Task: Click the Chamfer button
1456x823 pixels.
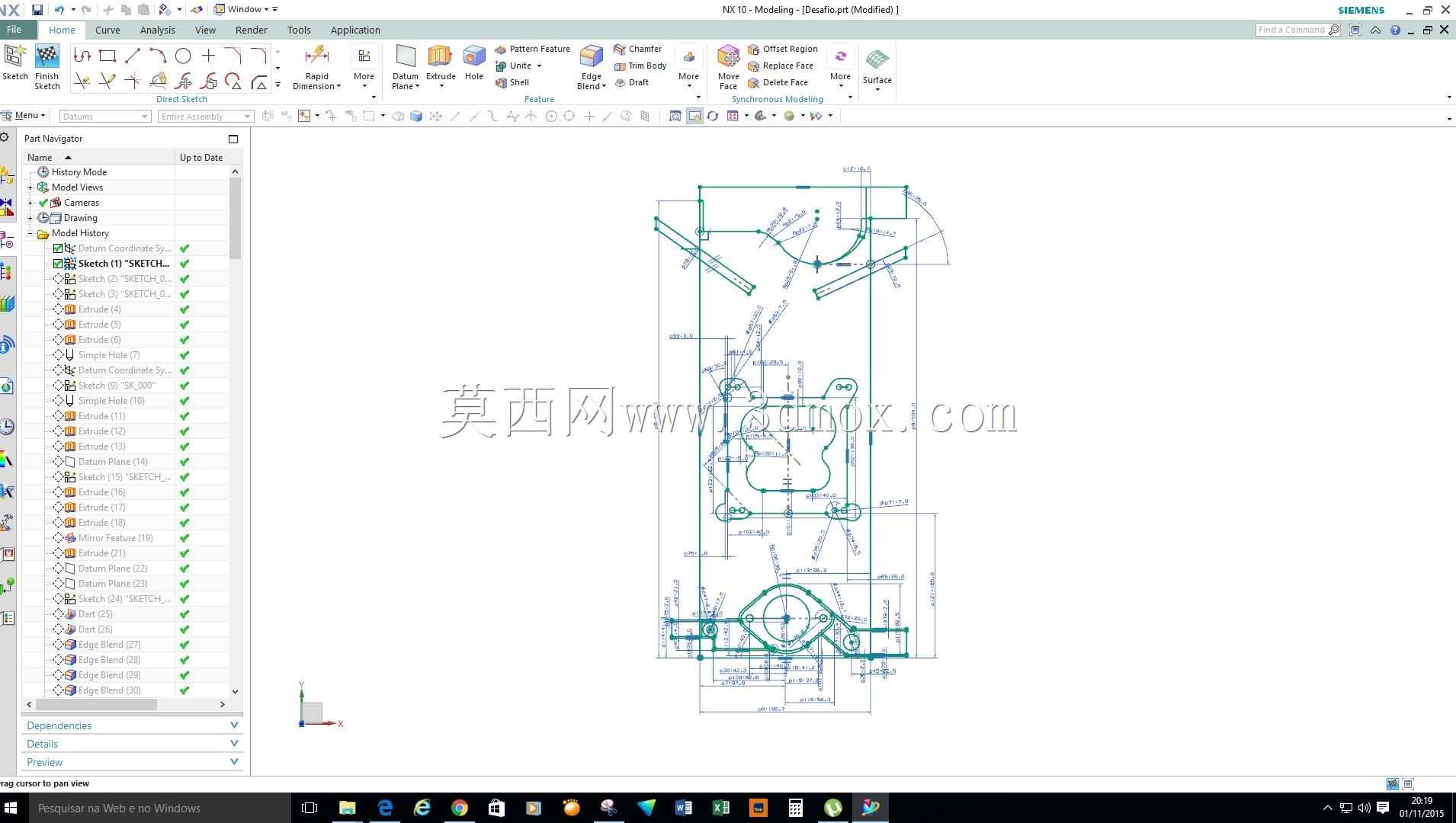Action: click(638, 49)
